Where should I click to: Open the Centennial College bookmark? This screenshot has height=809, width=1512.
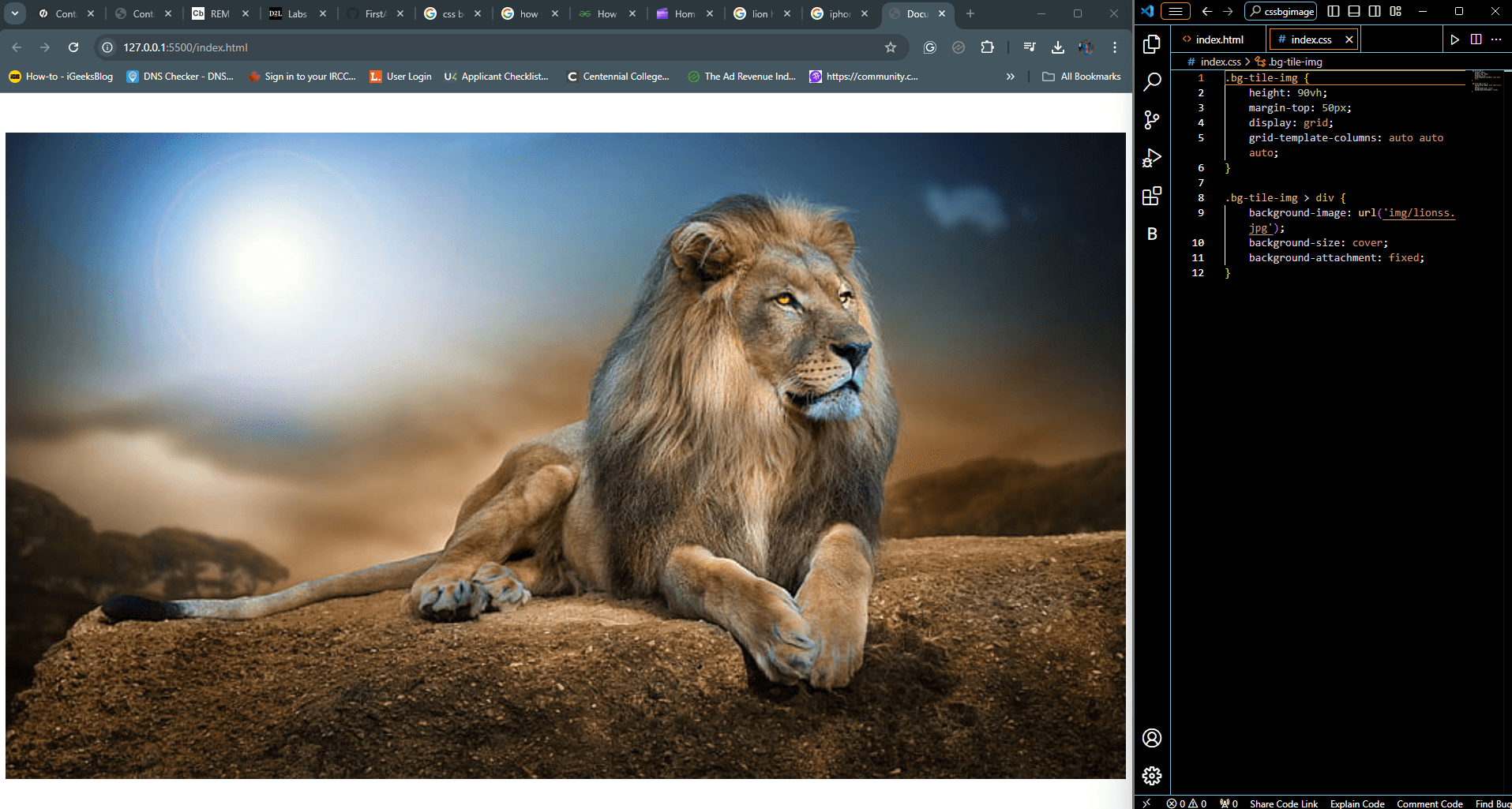618,77
